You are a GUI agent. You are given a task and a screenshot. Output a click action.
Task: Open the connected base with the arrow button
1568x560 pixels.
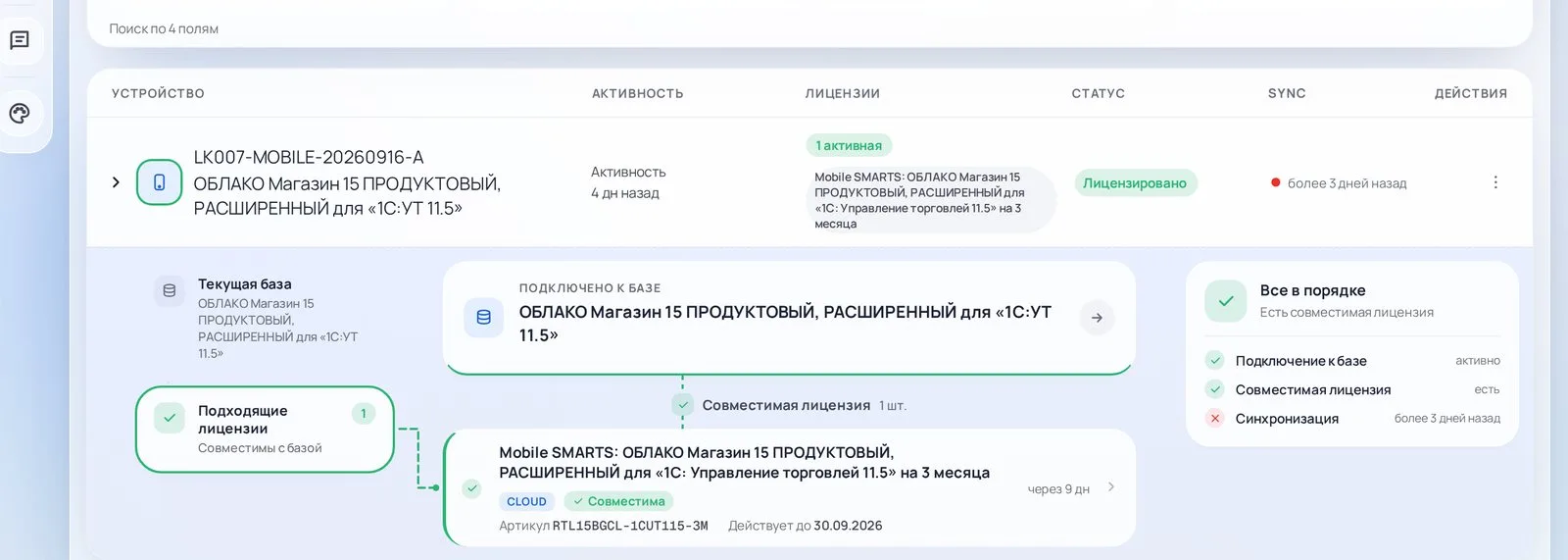point(1097,318)
